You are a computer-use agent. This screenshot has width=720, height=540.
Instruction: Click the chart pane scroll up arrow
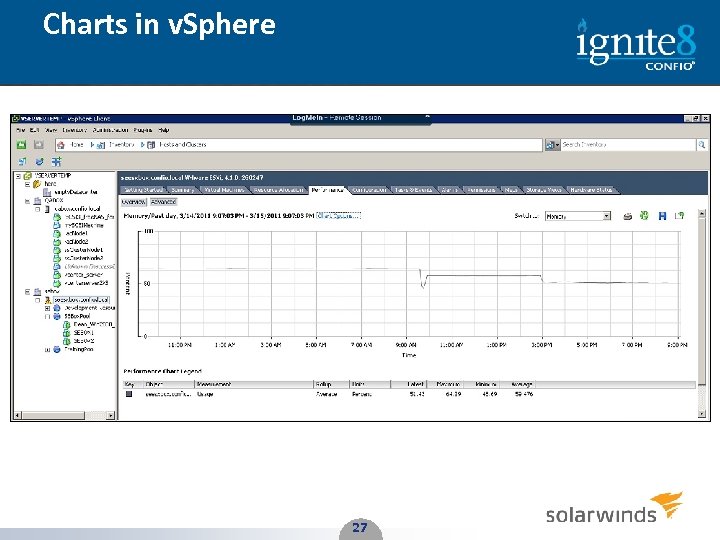[x=702, y=214]
